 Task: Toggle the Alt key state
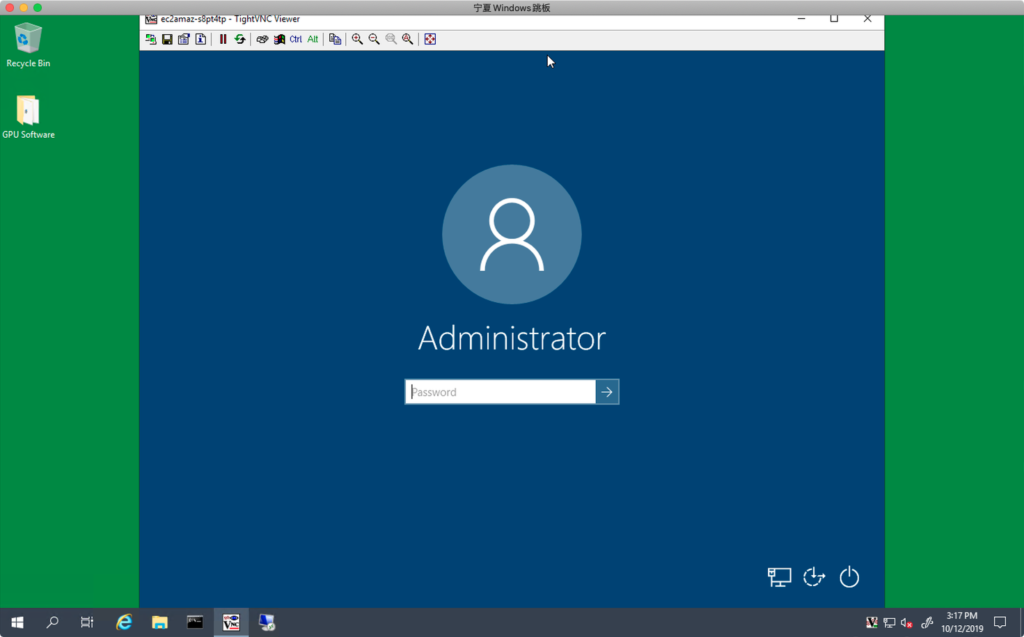pyautogui.click(x=313, y=39)
